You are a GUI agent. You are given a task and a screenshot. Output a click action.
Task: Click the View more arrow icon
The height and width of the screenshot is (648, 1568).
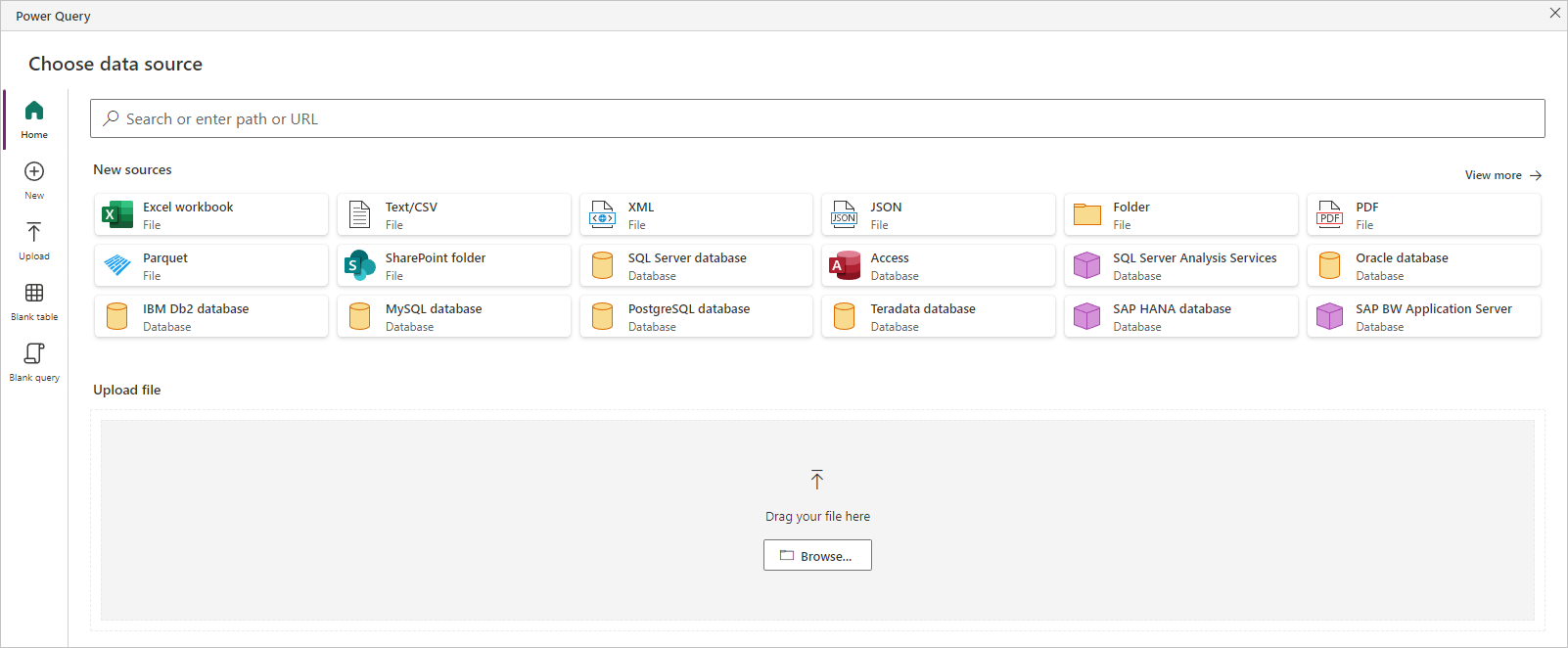tap(1536, 175)
